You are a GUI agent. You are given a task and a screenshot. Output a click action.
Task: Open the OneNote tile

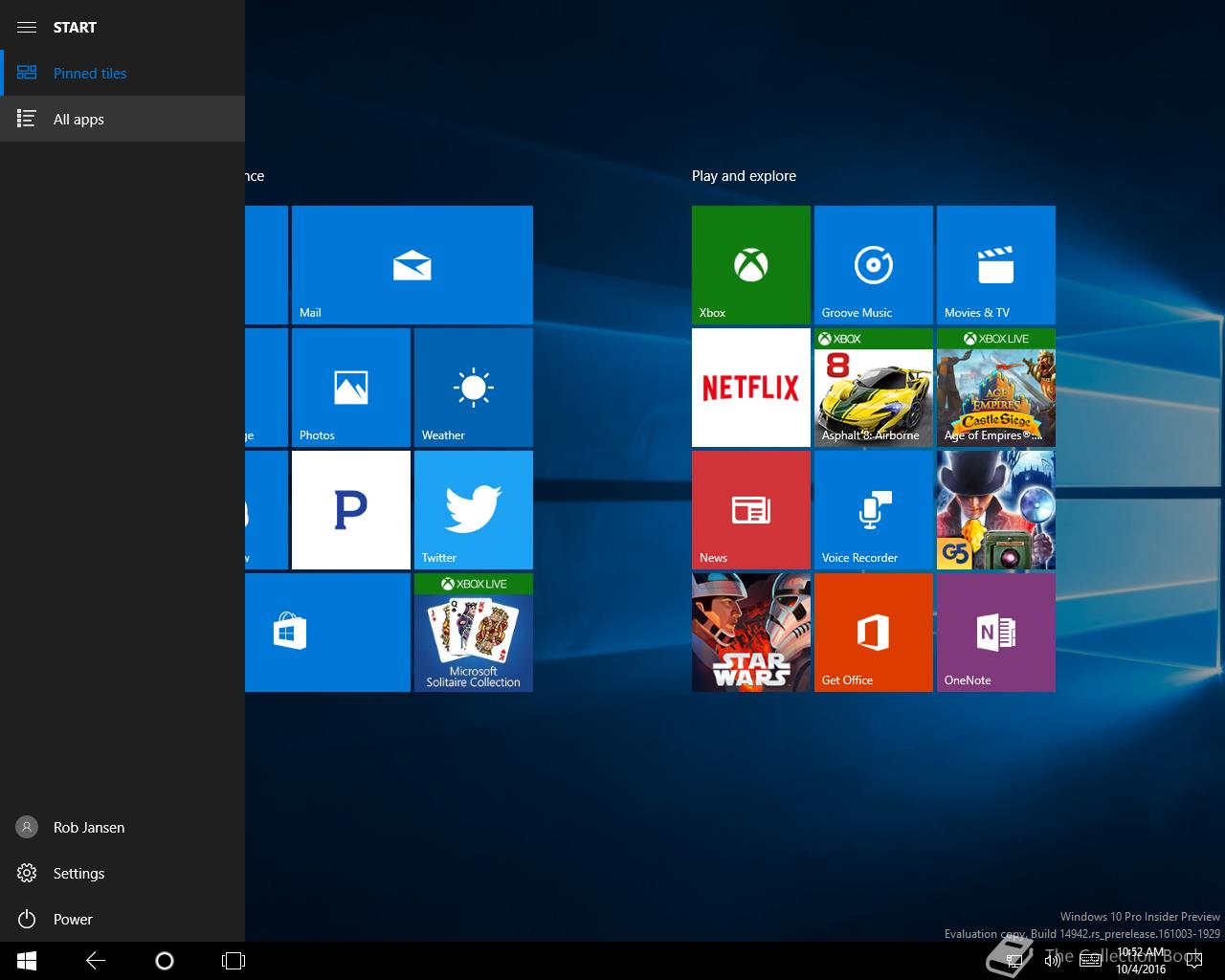tap(996, 633)
